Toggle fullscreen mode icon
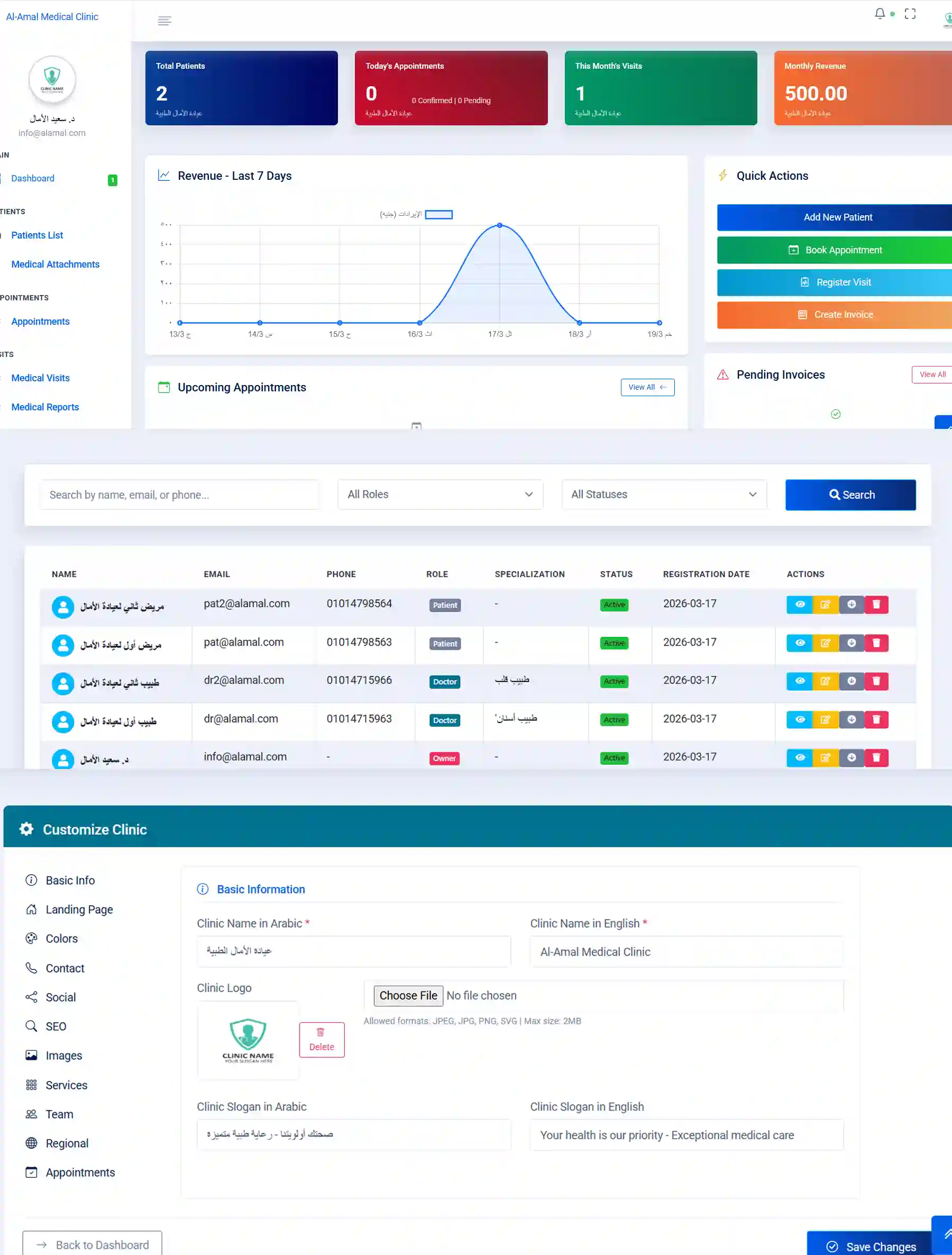 (x=910, y=14)
